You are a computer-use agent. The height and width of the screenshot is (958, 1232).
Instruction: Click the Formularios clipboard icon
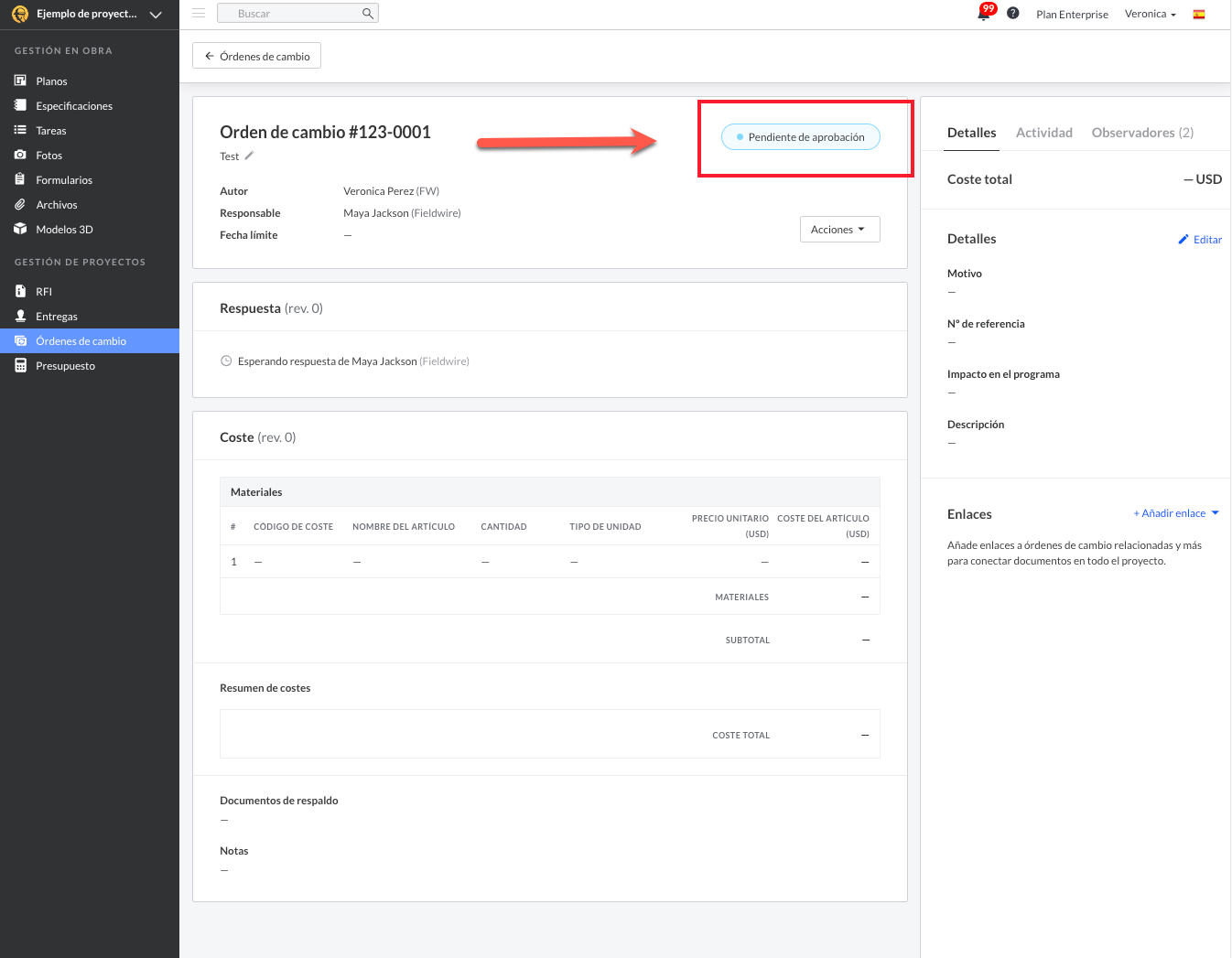20,179
